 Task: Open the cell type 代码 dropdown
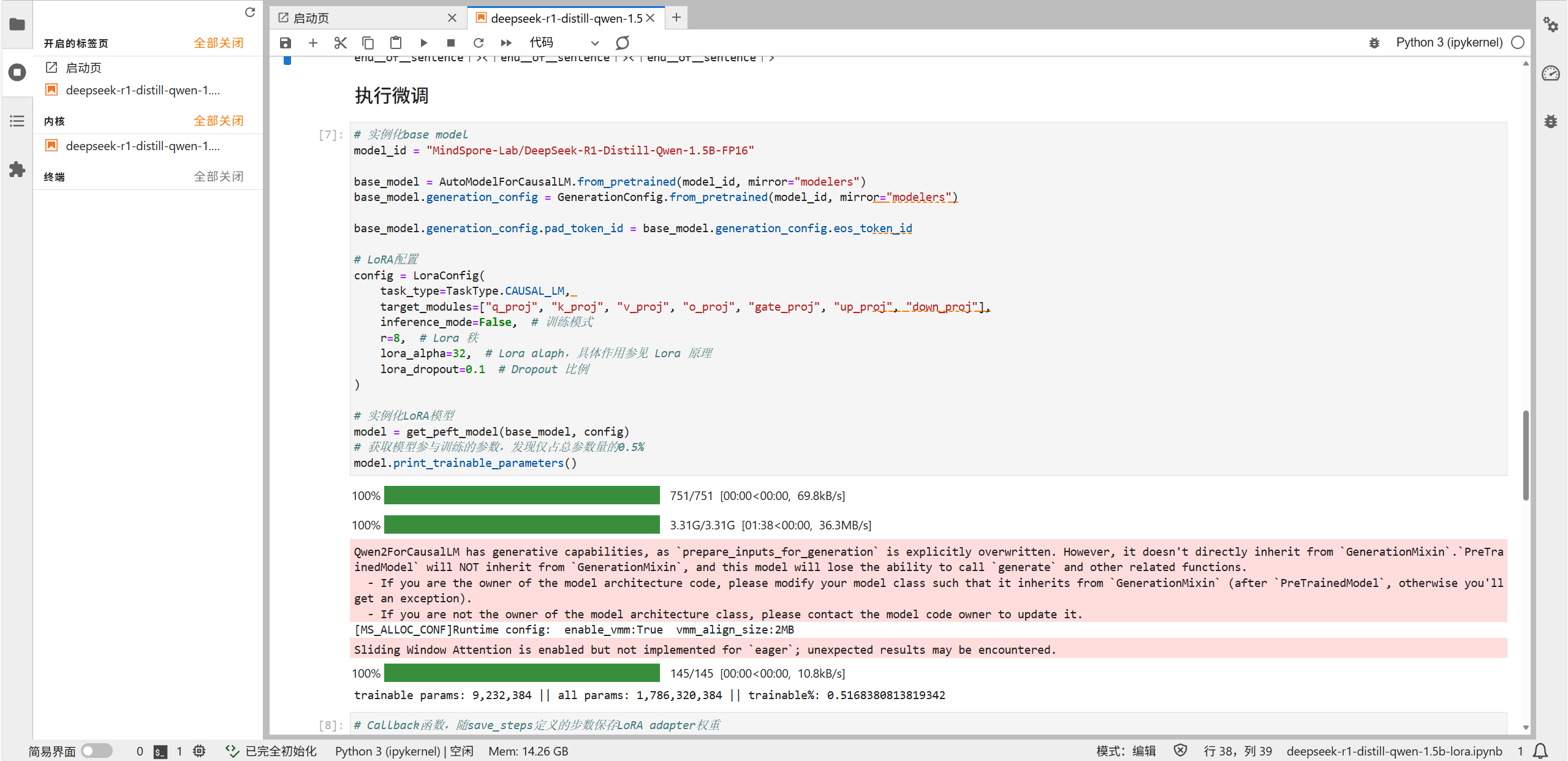[x=564, y=43]
